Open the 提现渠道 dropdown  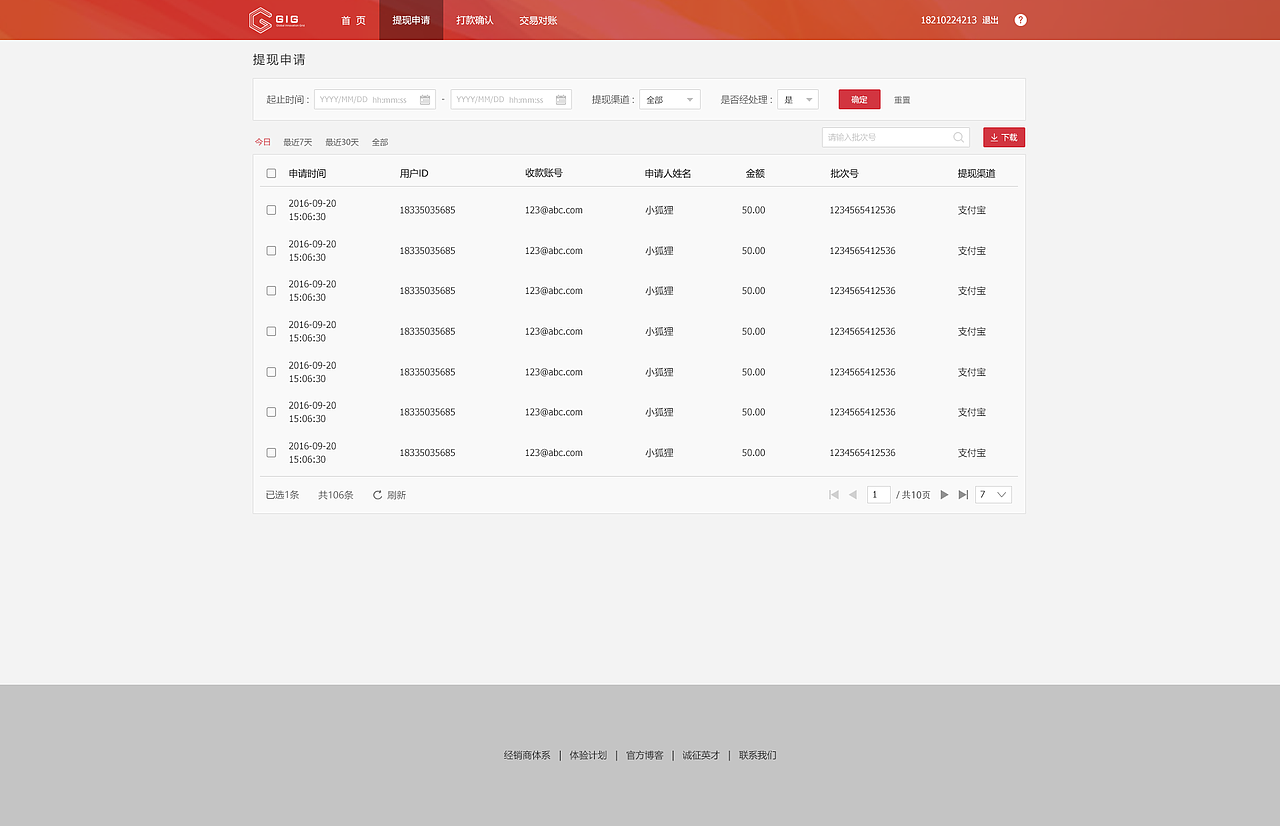(670, 100)
